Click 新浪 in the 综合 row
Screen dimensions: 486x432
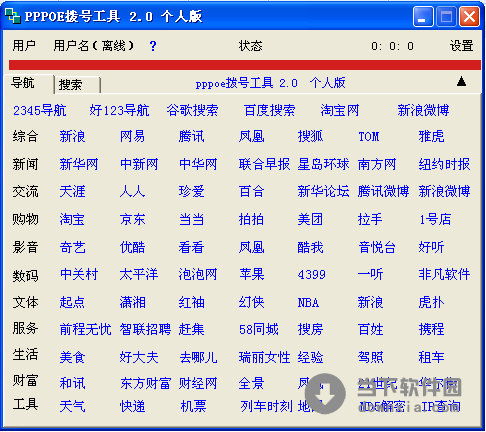tap(72, 136)
